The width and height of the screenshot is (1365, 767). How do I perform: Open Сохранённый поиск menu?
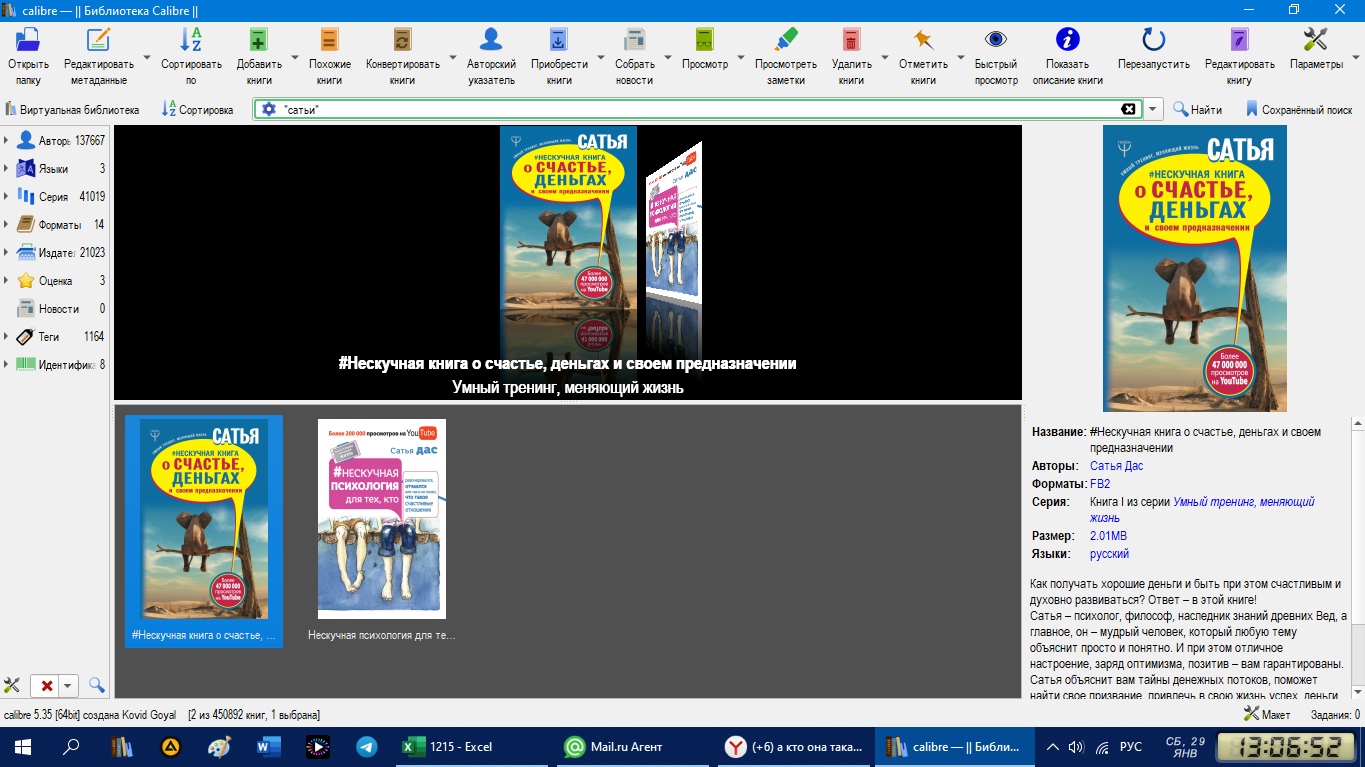point(1298,110)
